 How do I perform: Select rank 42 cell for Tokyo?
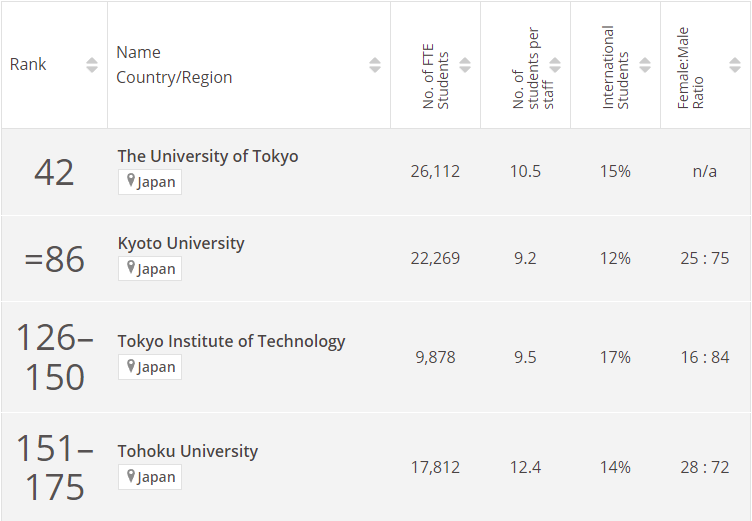pyautogui.click(x=54, y=172)
